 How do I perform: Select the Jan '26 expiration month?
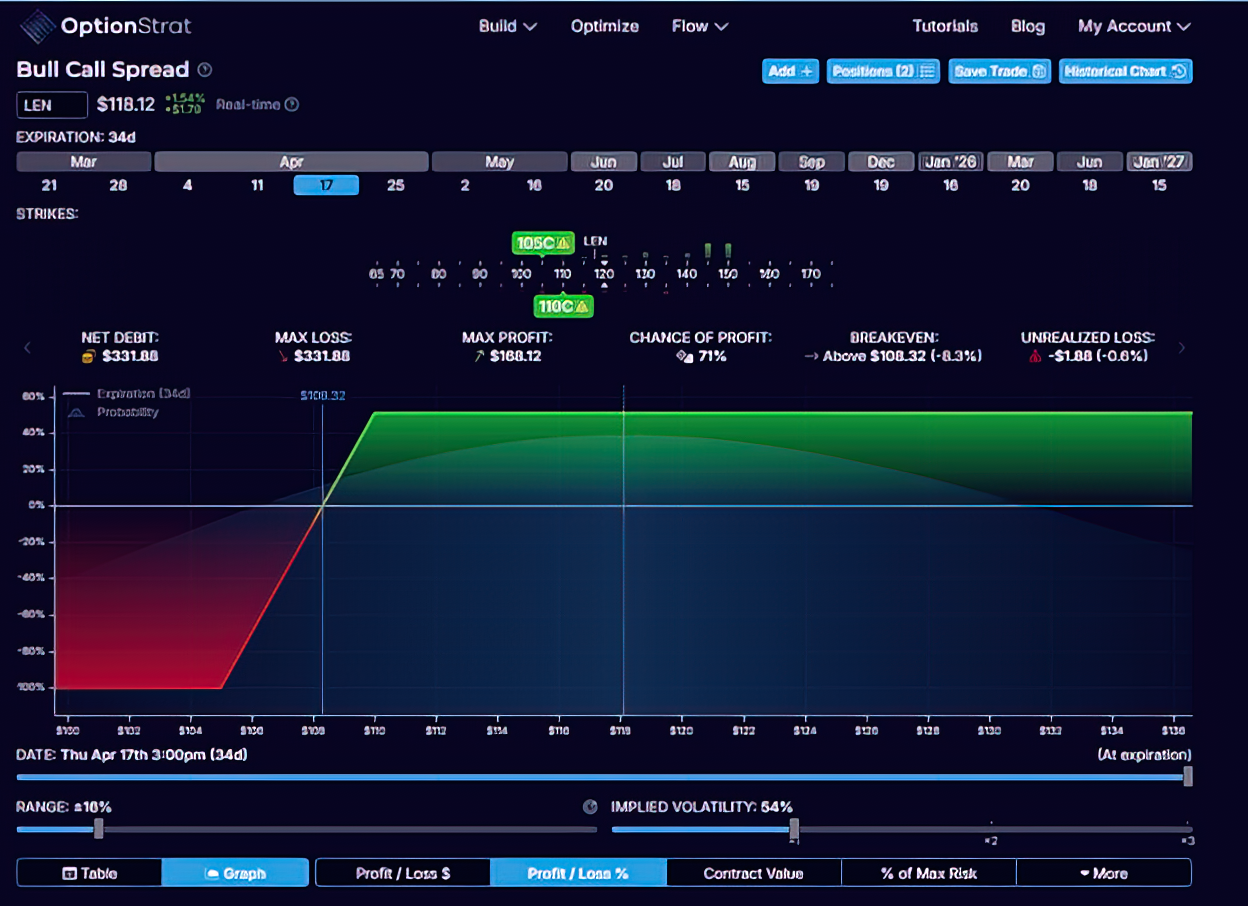tap(950, 161)
